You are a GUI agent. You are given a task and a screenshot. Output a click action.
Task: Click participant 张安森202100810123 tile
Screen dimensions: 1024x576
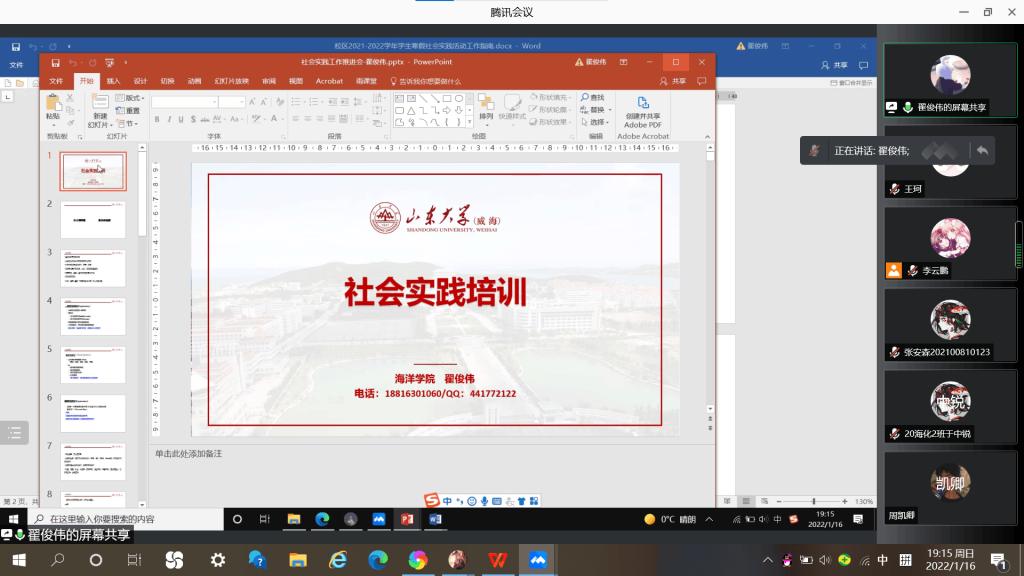tap(950, 325)
